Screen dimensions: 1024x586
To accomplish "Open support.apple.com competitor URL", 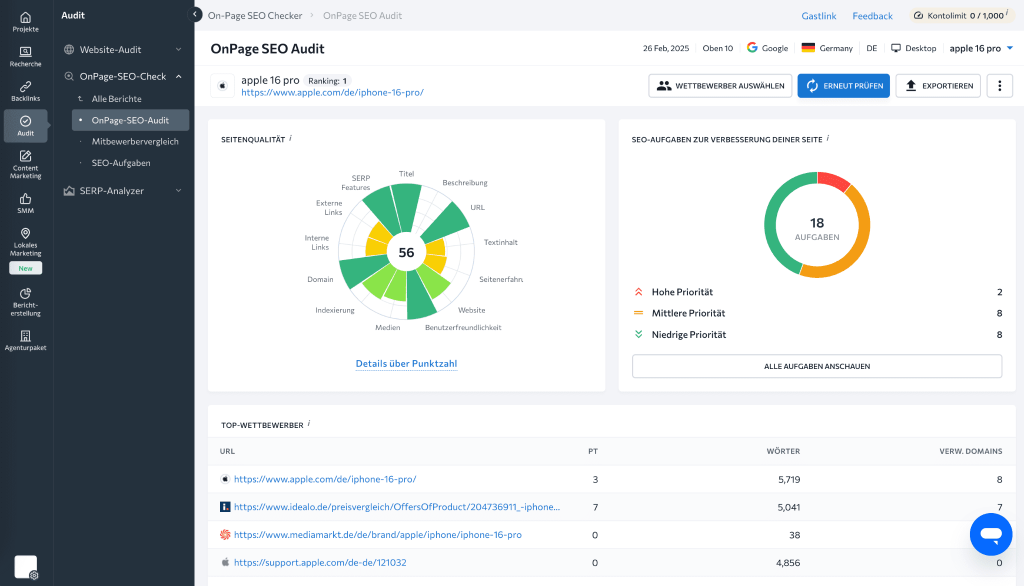I will coord(320,562).
